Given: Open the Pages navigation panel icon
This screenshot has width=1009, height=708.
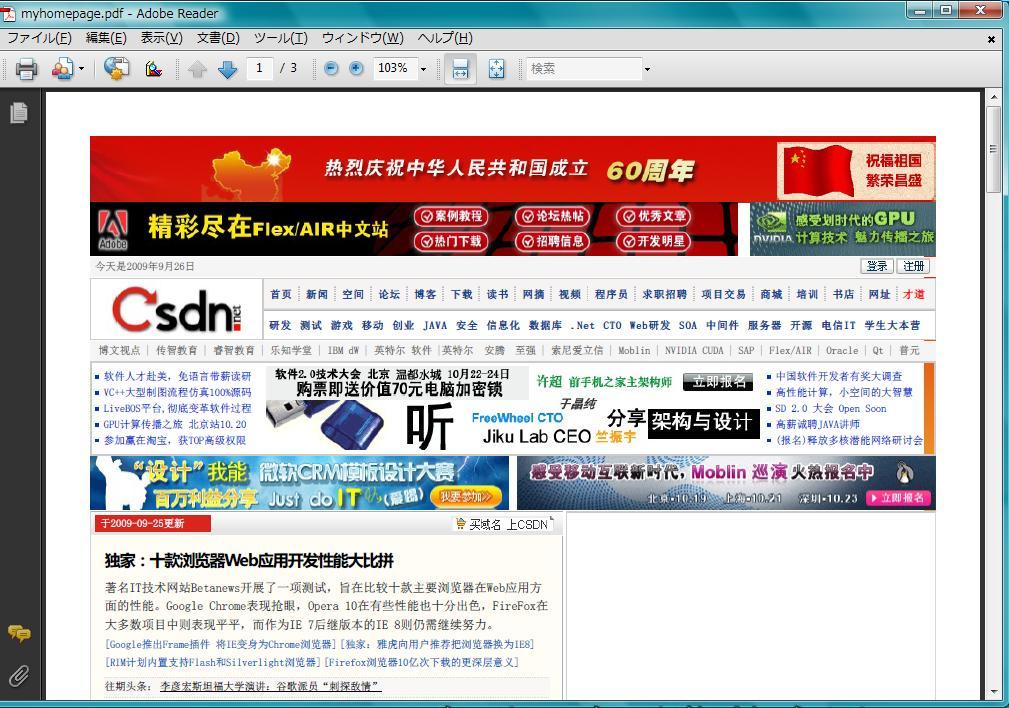Looking at the screenshot, I should [17, 113].
